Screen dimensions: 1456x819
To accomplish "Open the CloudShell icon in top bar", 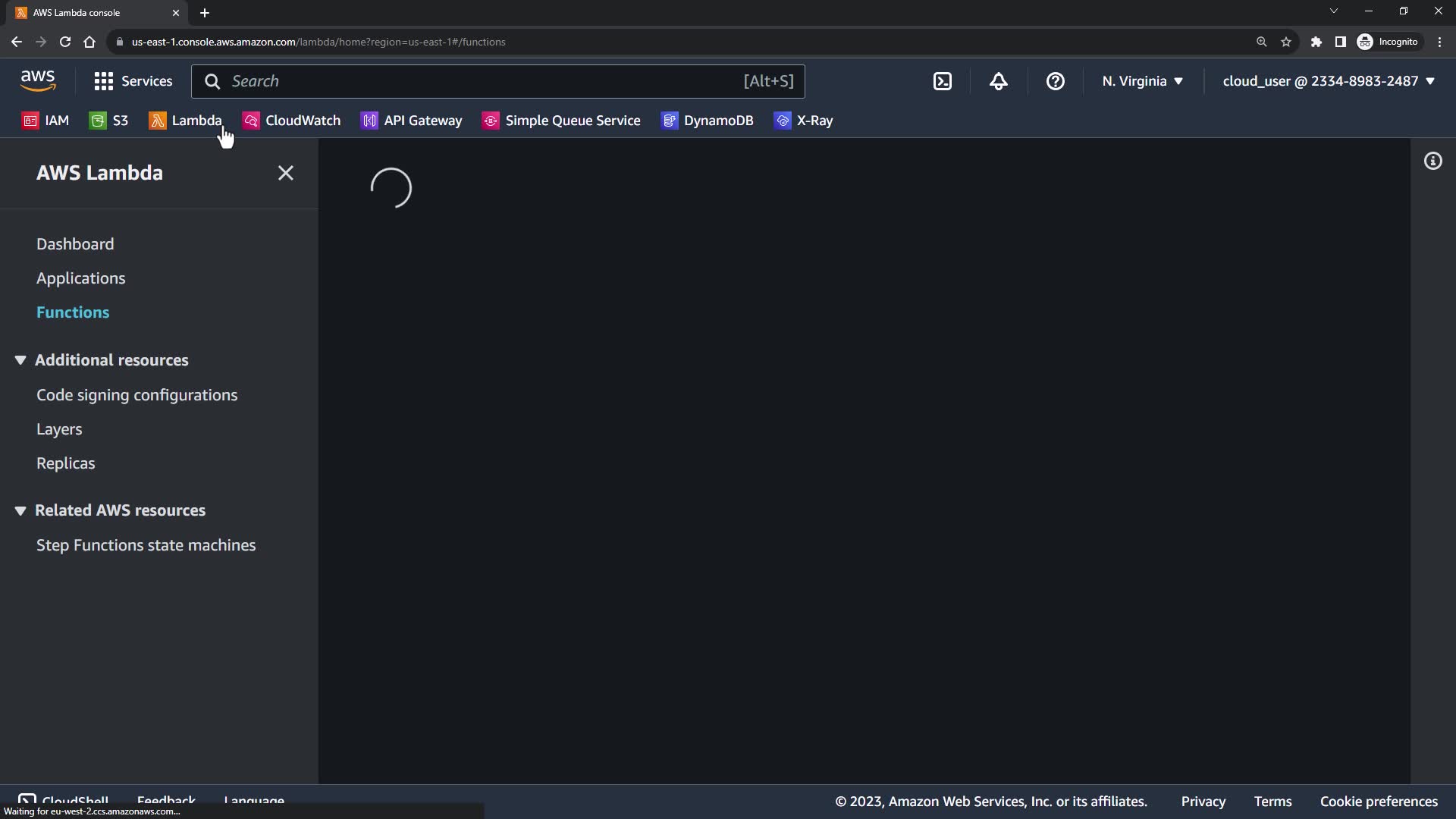I will click(x=942, y=81).
